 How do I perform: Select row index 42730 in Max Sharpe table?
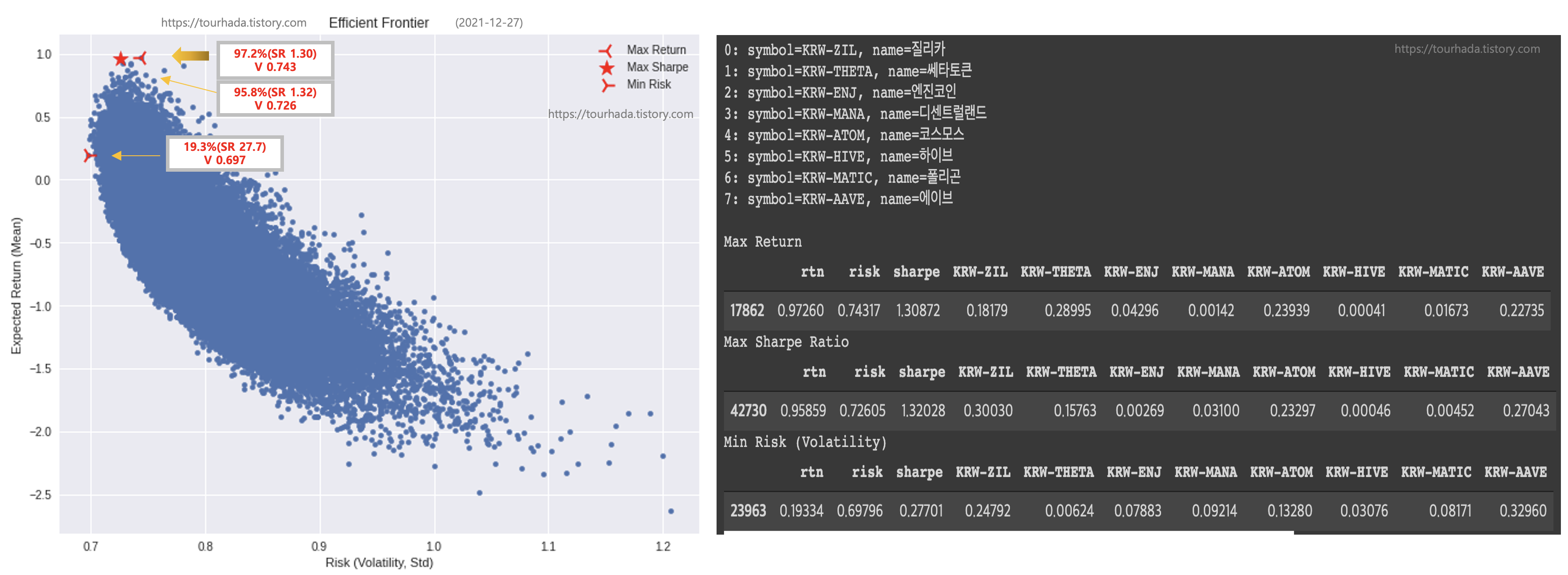(x=748, y=411)
